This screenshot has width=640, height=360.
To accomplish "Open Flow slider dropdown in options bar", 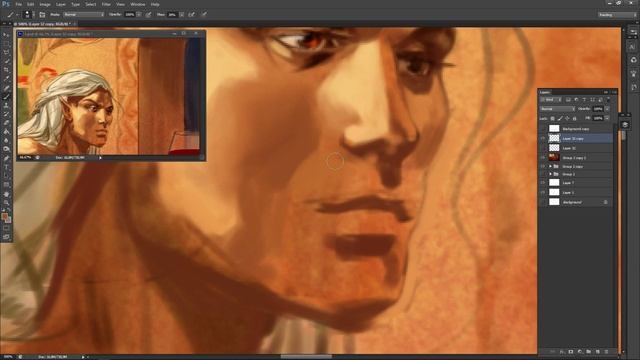I will click(x=181, y=15).
